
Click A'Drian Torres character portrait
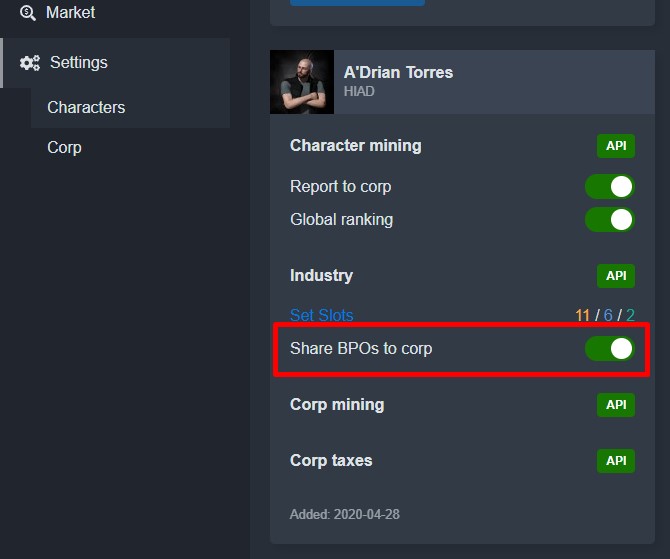[302, 82]
